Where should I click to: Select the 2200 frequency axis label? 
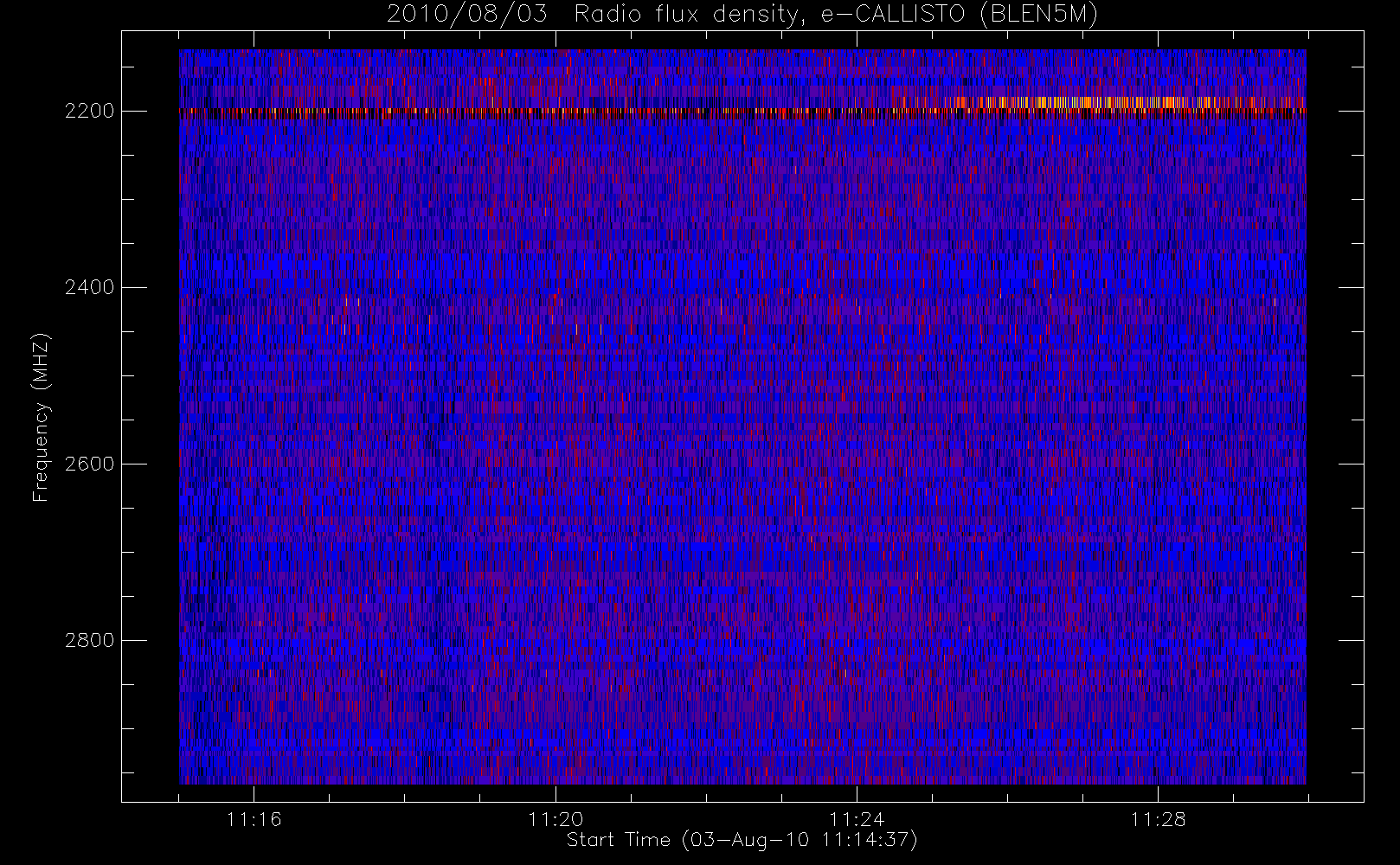tap(90, 112)
